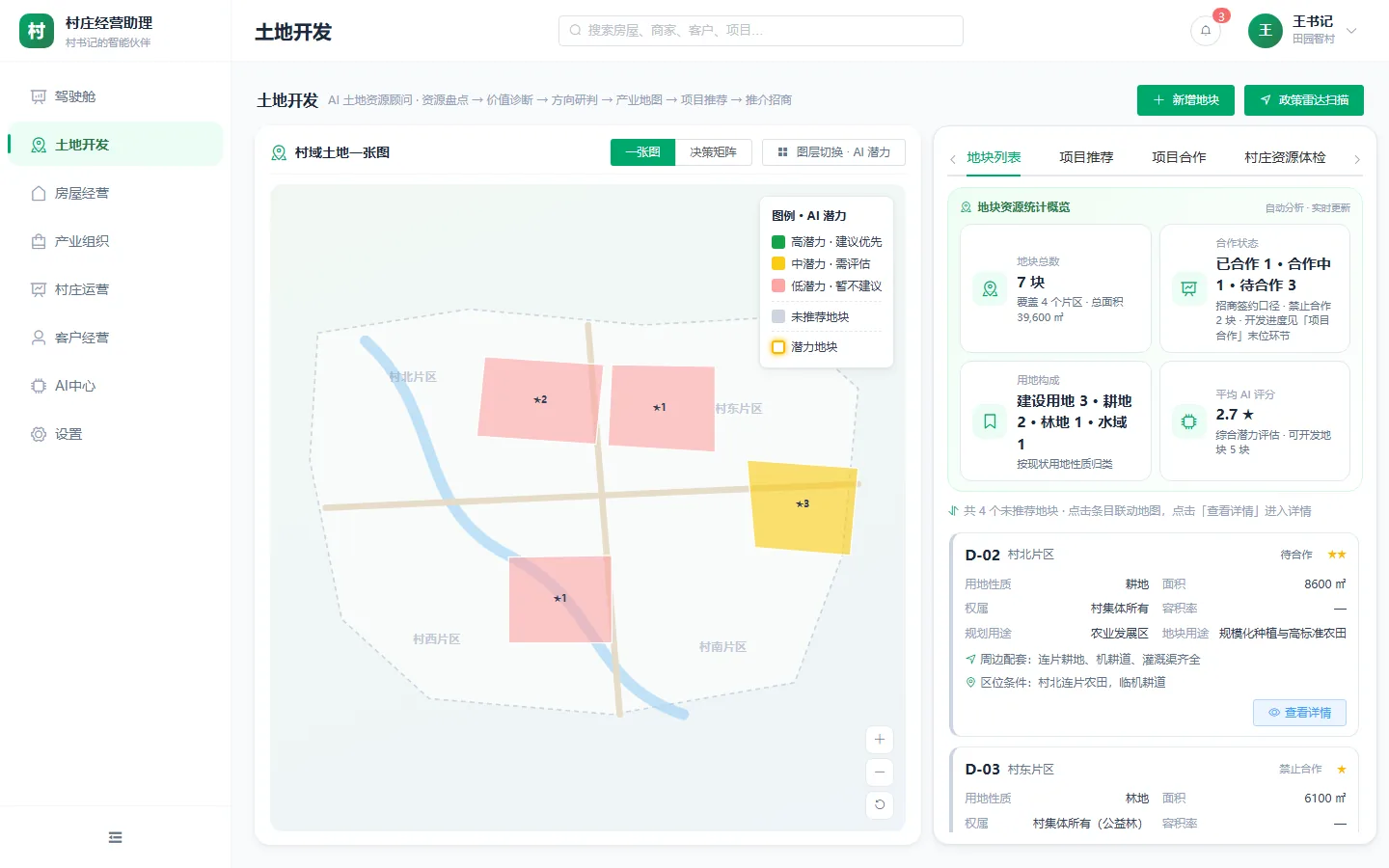Click the 地块总数 map pin icon
1389x868 pixels.
990,288
